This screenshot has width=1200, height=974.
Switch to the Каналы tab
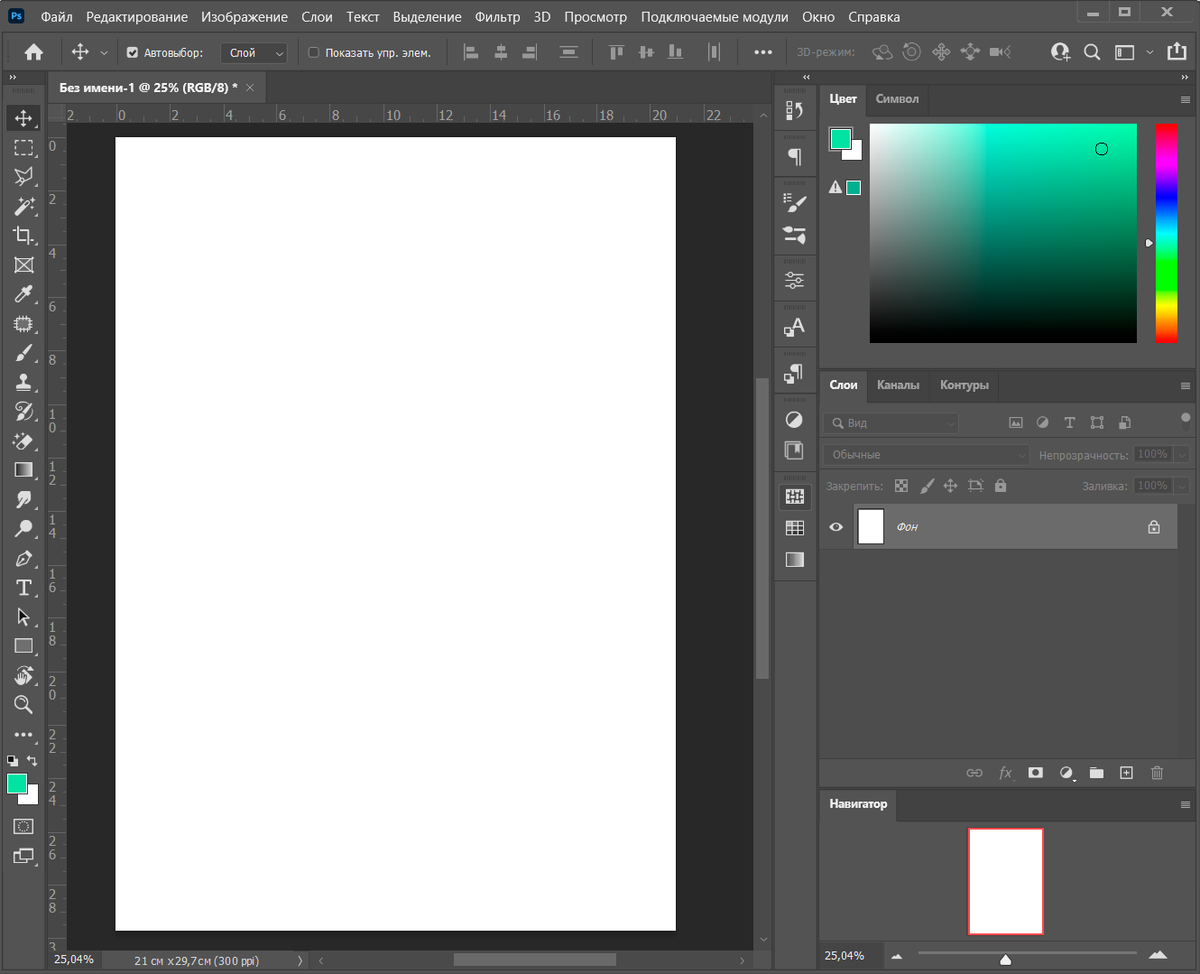pos(898,385)
